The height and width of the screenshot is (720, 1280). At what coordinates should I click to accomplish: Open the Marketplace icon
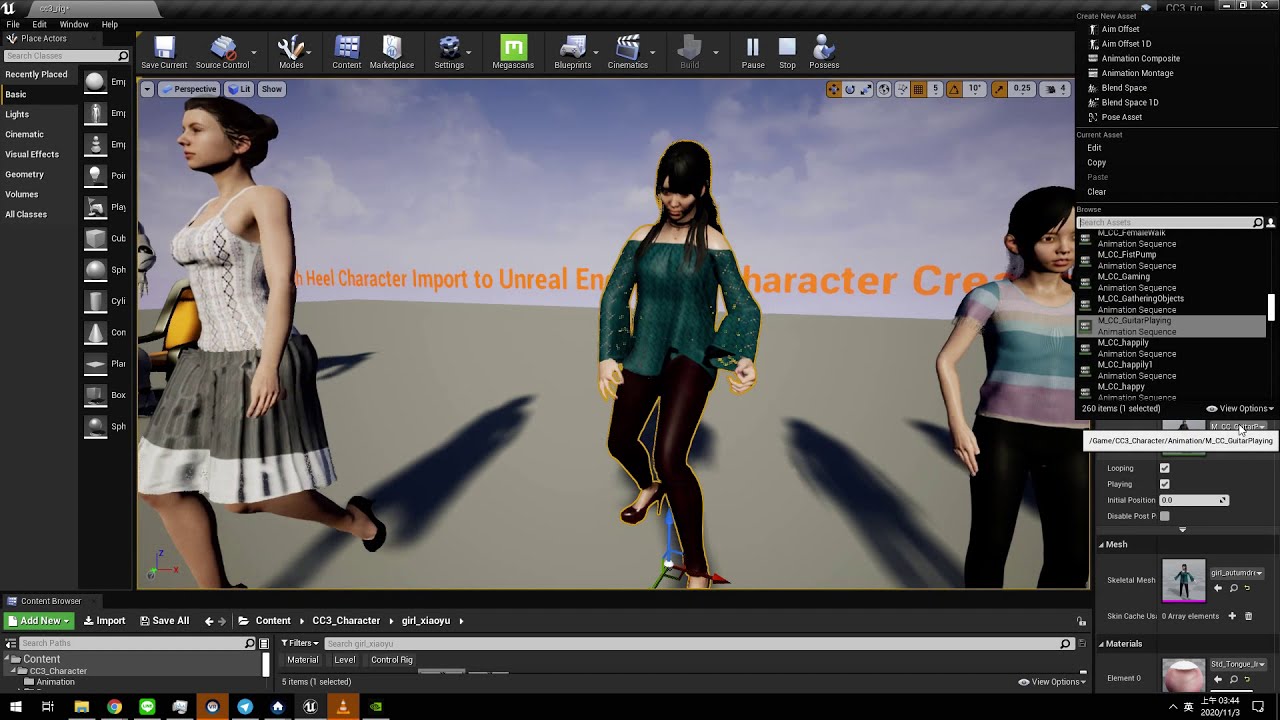click(392, 53)
